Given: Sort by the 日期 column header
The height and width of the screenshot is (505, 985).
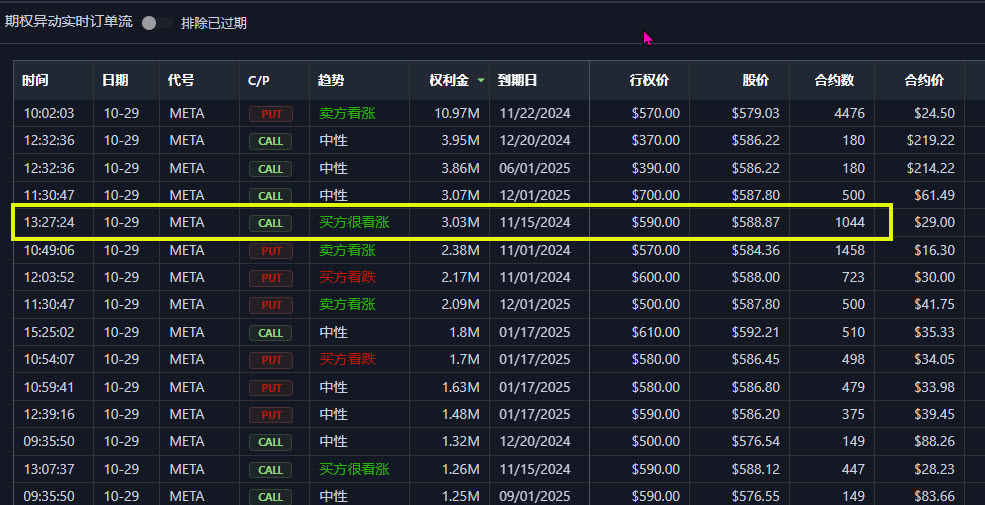Looking at the screenshot, I should [115, 80].
